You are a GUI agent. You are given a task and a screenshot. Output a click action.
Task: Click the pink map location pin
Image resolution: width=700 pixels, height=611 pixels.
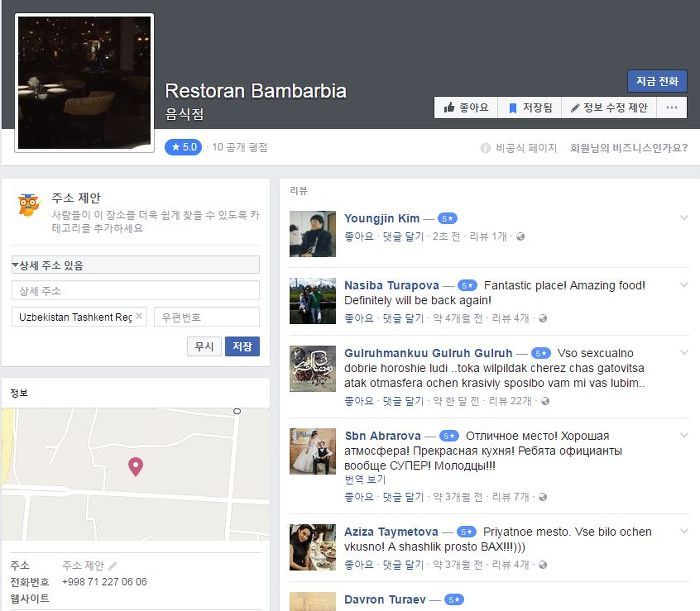(x=136, y=467)
